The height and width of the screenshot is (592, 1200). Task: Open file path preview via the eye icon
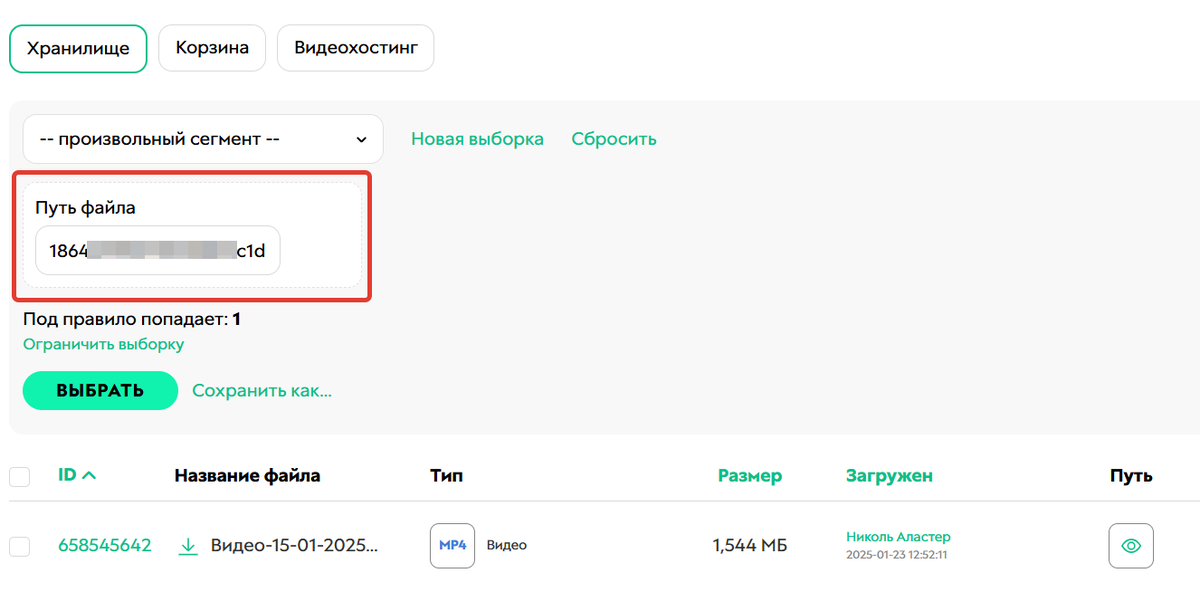pos(1130,545)
